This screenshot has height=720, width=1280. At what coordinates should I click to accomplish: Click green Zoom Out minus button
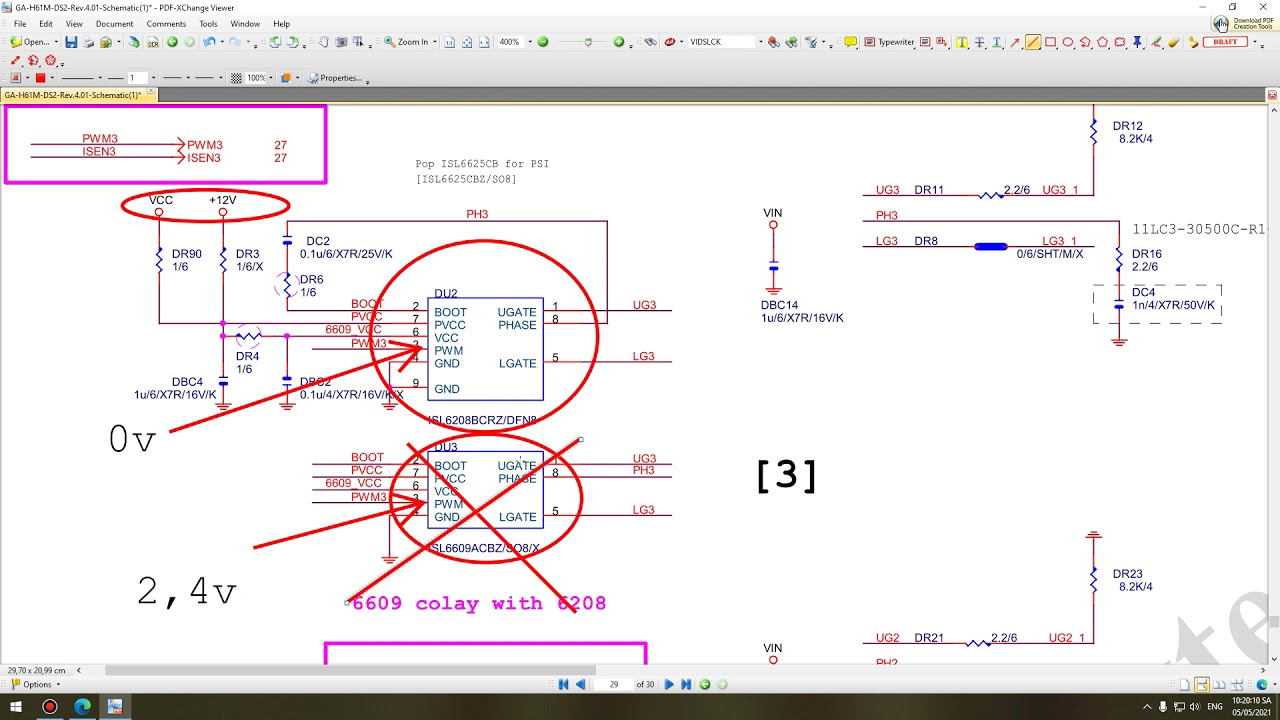543,42
